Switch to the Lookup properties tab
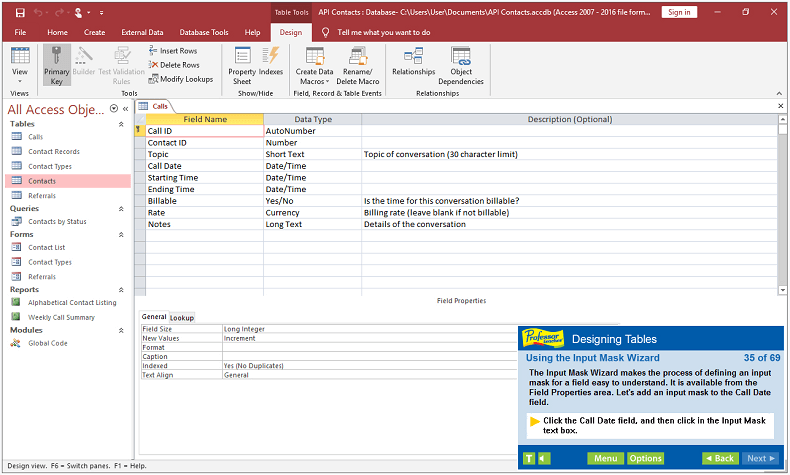Screen dimensions: 790x475 (x=181, y=318)
